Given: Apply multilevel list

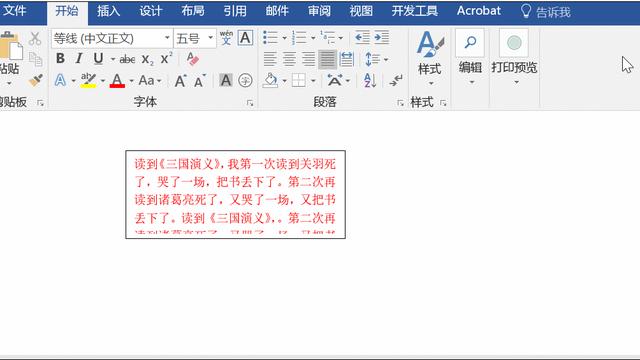Looking at the screenshot, I should (327, 38).
